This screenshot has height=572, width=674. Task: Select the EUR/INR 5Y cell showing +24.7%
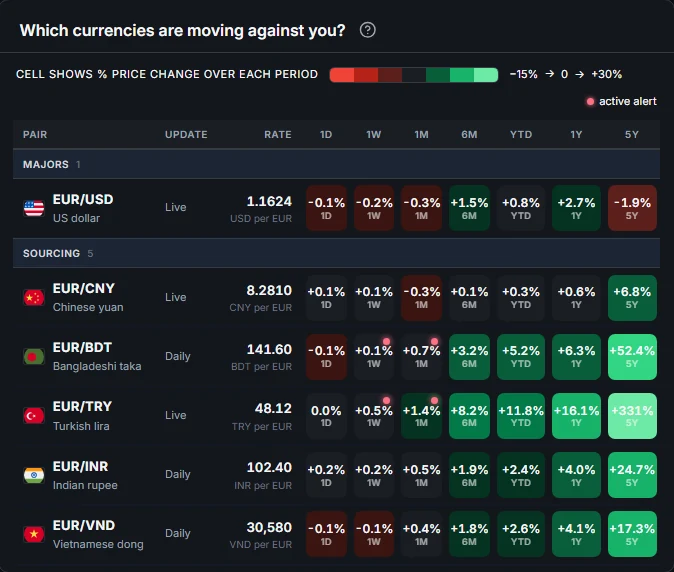[x=632, y=475]
